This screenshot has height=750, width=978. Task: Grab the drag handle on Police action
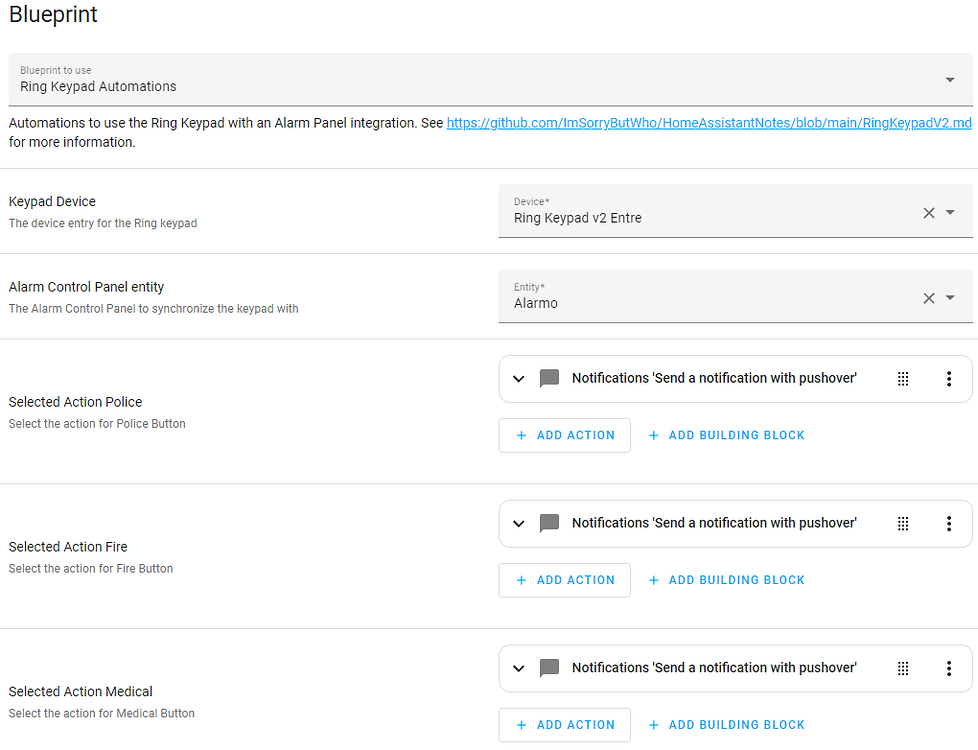(x=903, y=379)
